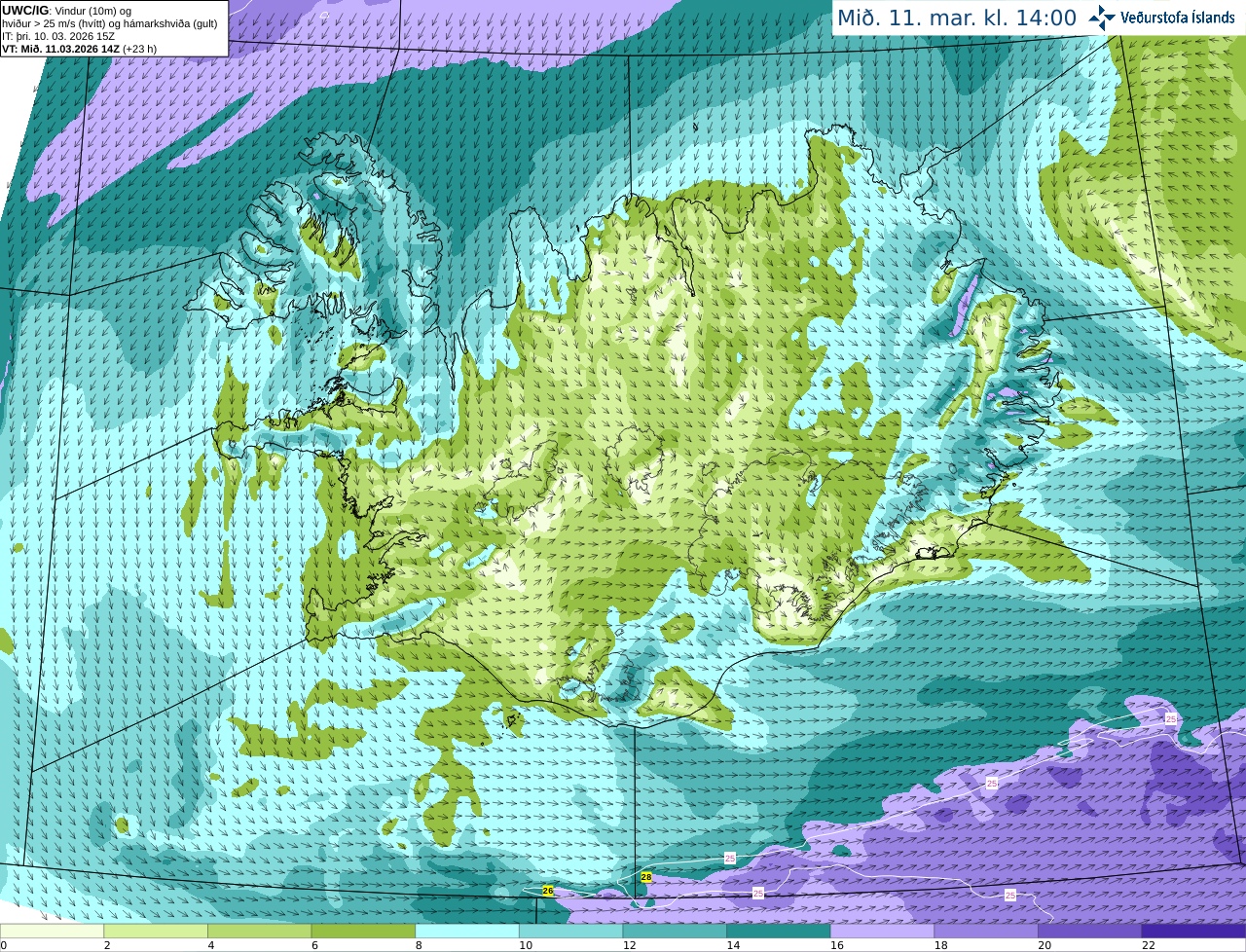1246x952 pixels.
Task: Click the 'UWC/IG: Vindur (10m) og' title line
Action: [66, 11]
